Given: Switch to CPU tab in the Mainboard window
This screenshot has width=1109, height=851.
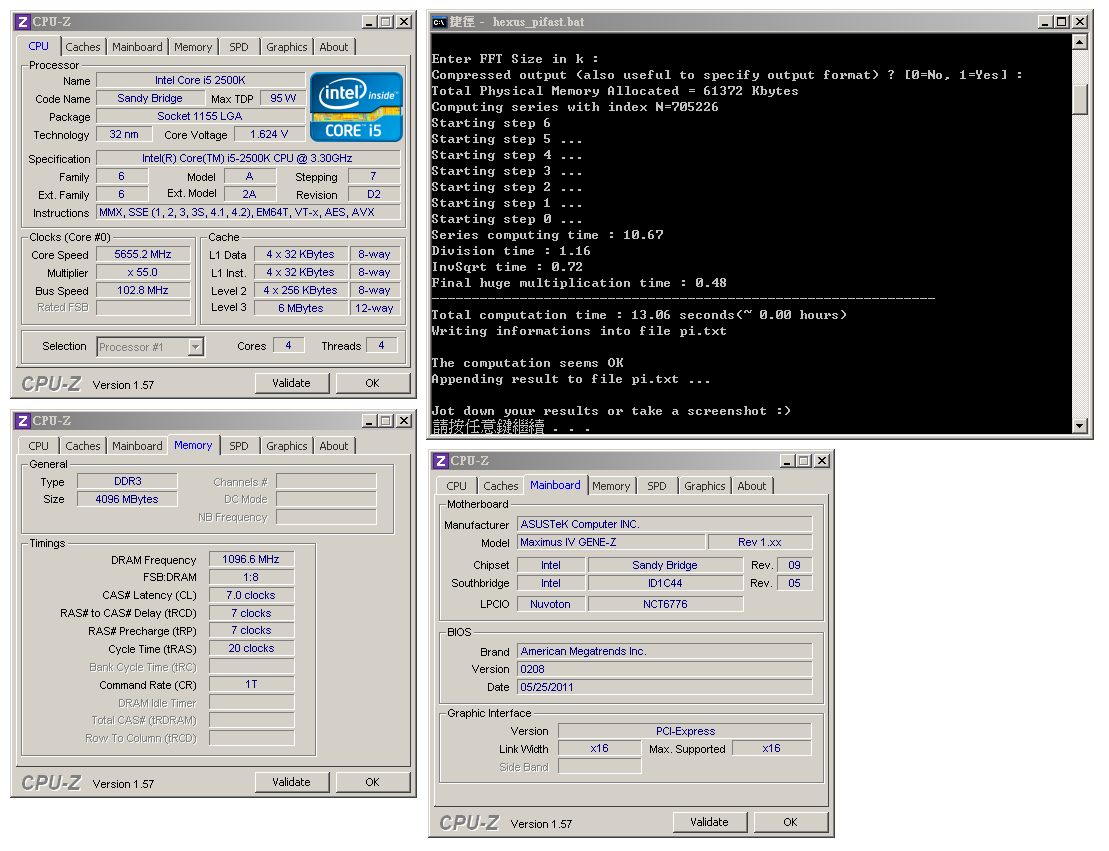Looking at the screenshot, I should pos(457,487).
